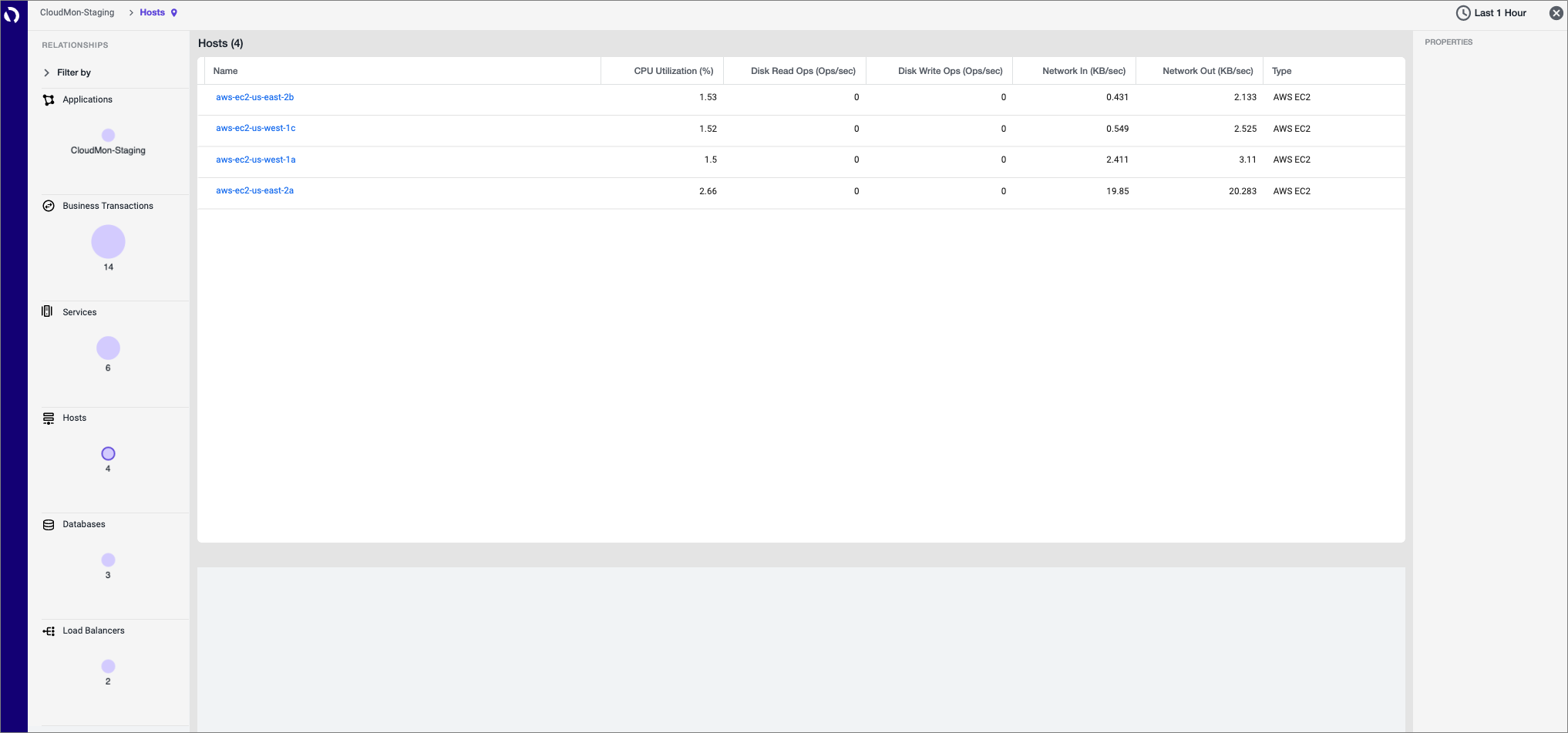This screenshot has width=1568, height=733.
Task: Open host aws-ec2-us-west-1a
Action: point(255,160)
